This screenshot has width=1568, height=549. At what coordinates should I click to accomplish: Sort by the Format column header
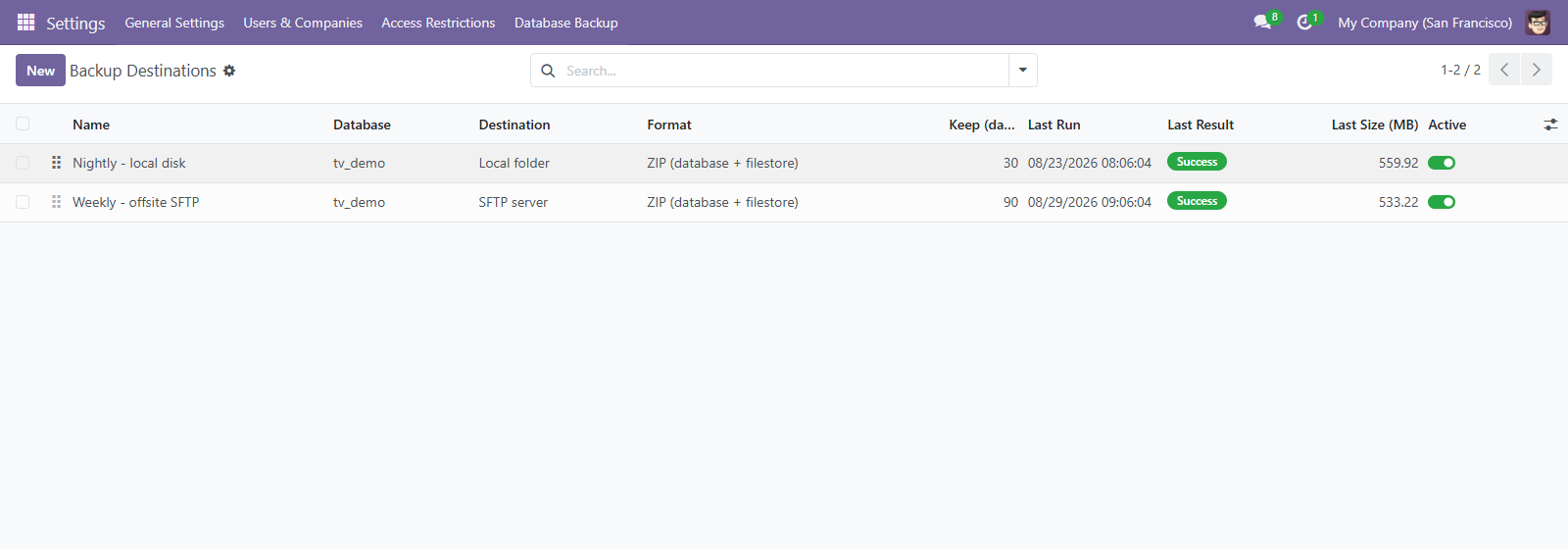tap(669, 125)
